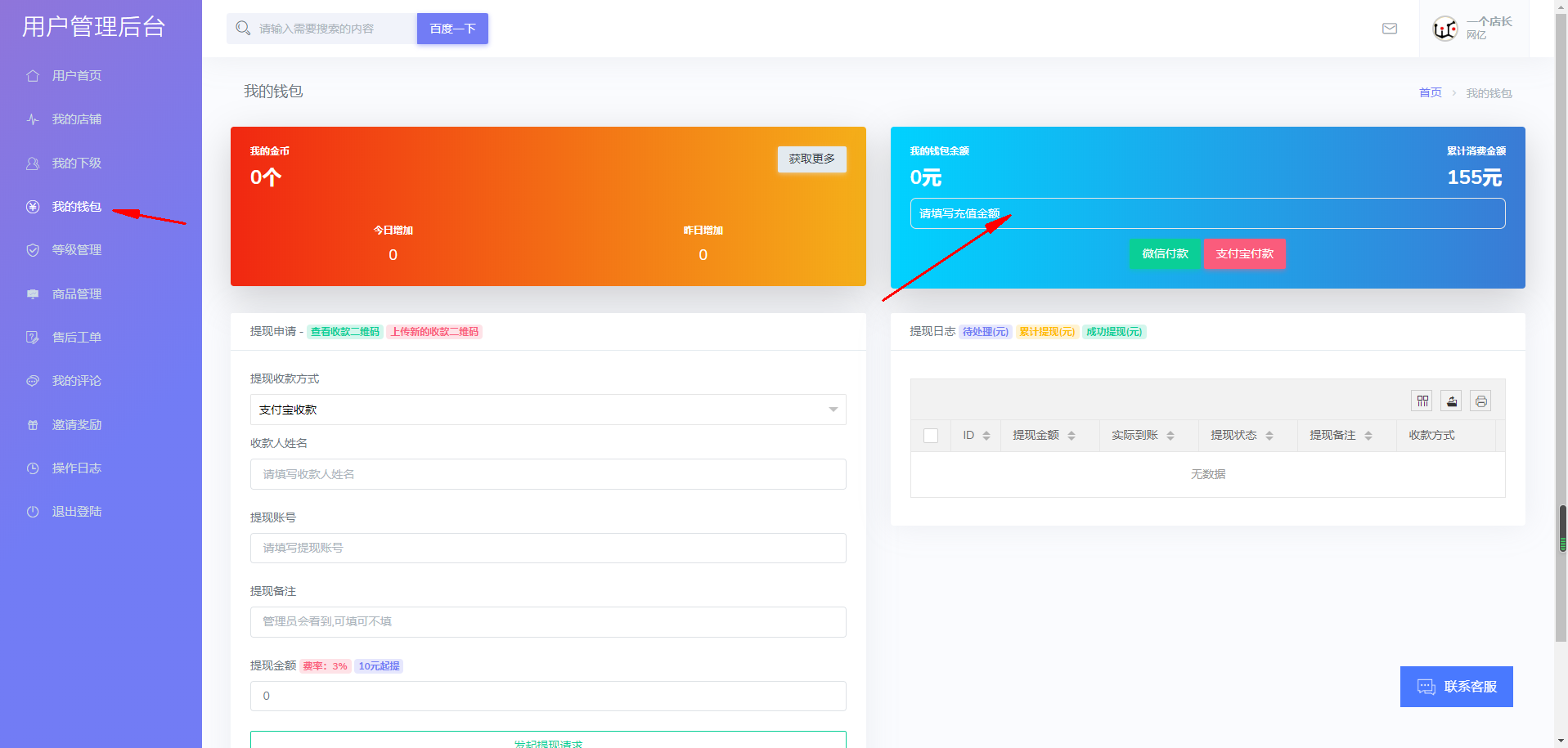Click the comment icon beside 我的评论

point(33,381)
